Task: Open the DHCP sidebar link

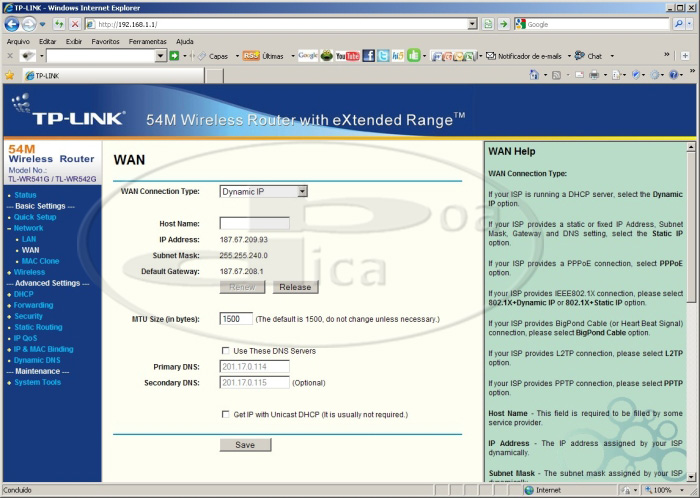Action: point(24,294)
